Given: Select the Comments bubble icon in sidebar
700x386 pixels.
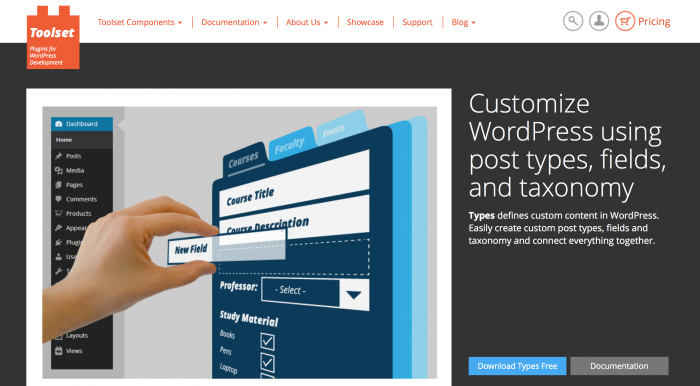Looking at the screenshot, I should 58,199.
